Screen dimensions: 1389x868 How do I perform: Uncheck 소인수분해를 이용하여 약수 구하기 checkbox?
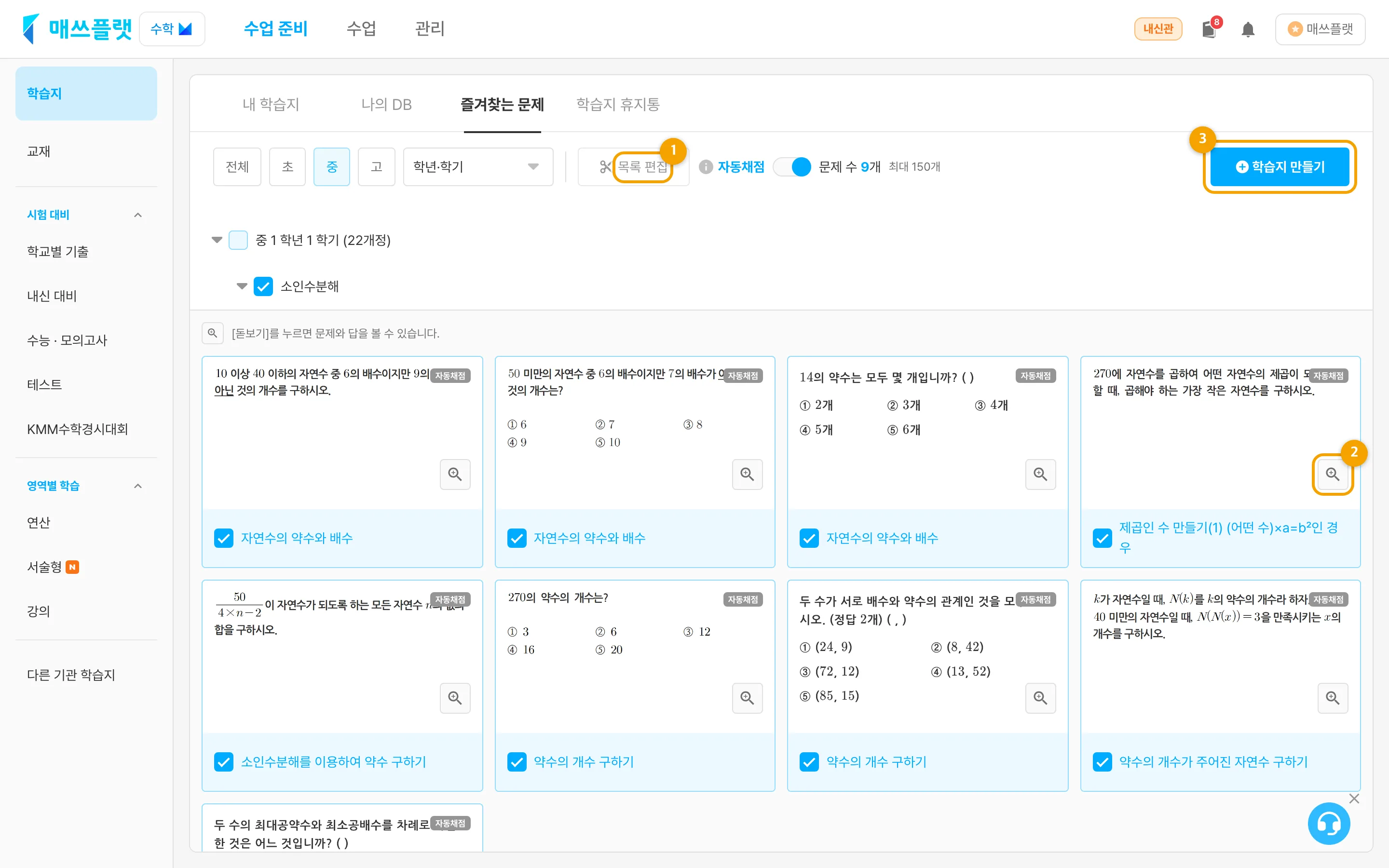pyautogui.click(x=223, y=762)
